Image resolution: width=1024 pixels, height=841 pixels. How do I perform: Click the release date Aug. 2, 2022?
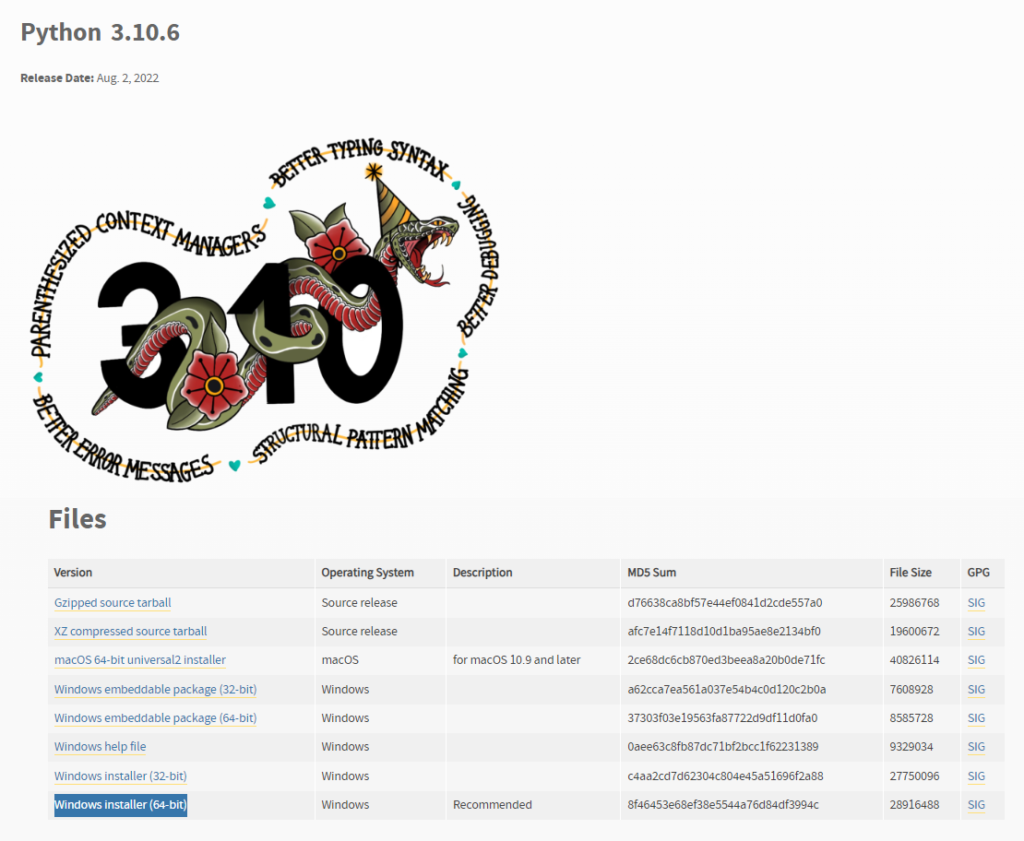pos(127,78)
